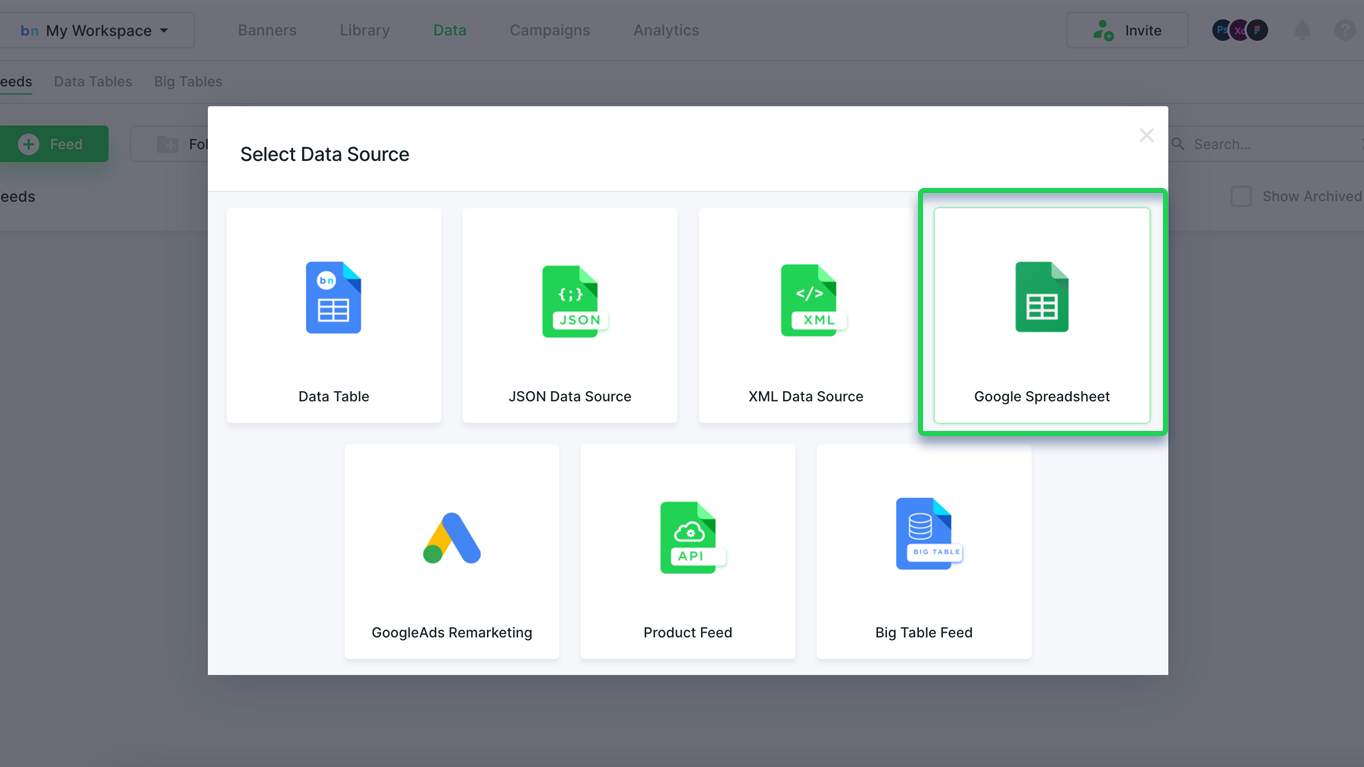Screen dimensions: 1364x767
Task: Click the Big Table Feed label
Action: (924, 632)
